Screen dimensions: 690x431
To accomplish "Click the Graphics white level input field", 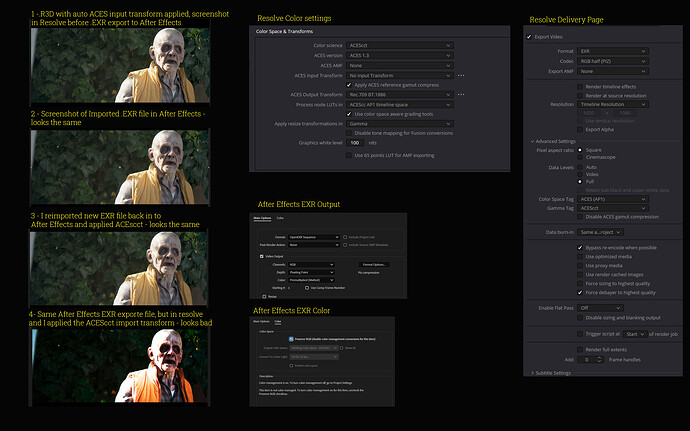I will click(355, 143).
